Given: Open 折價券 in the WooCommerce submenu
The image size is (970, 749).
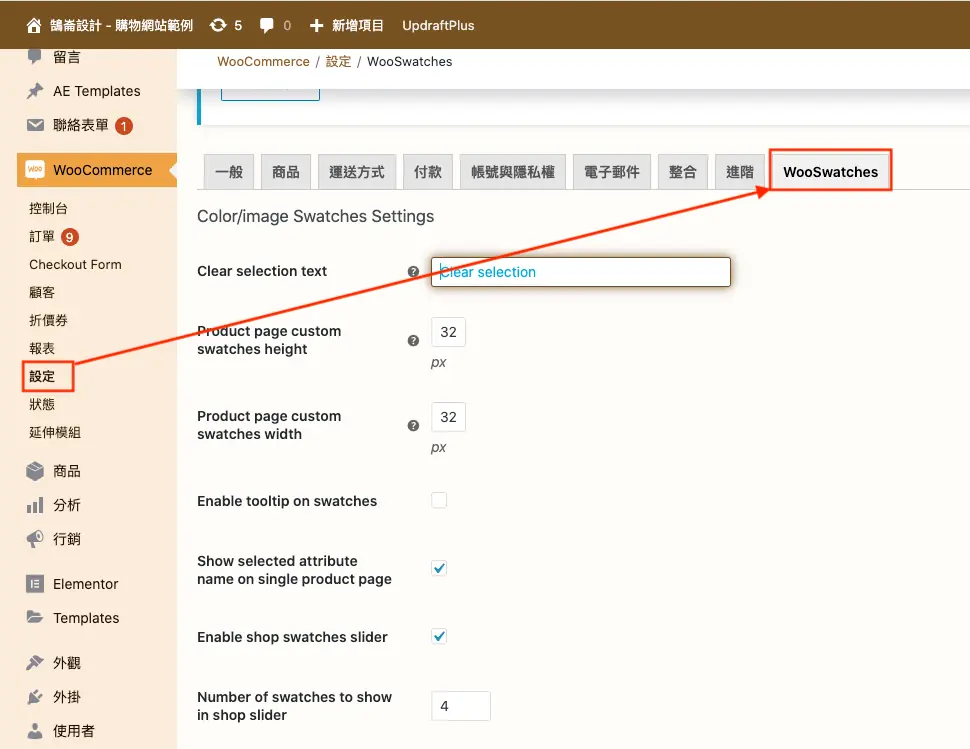Looking at the screenshot, I should pos(48,320).
